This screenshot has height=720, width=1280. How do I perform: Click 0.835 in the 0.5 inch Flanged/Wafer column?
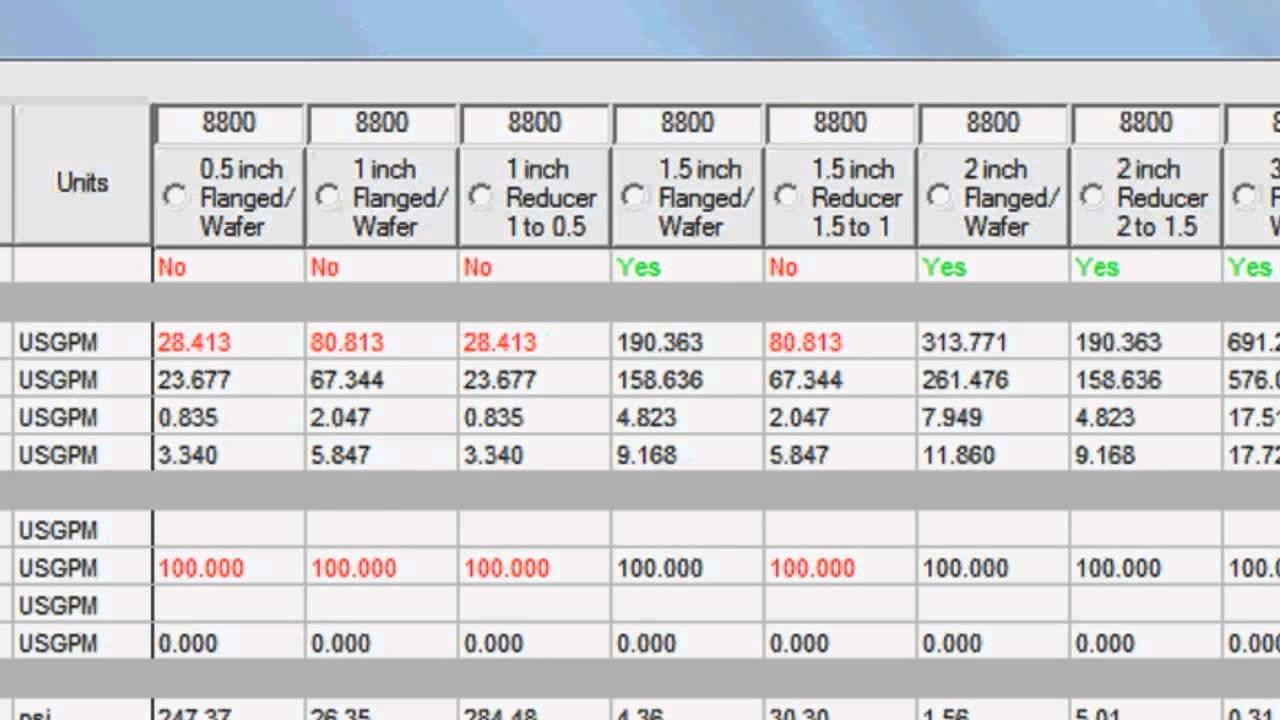click(x=187, y=418)
